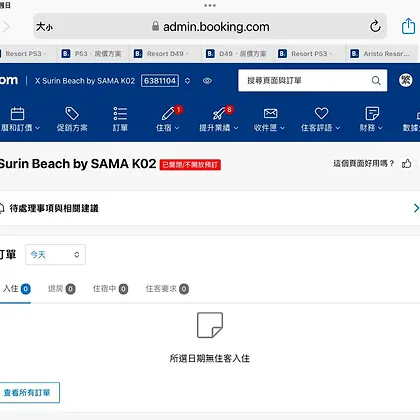Image resolution: width=420 pixels, height=420 pixels.
Task: Click the 待處理事項與相關建議 heading
Action: [x=54, y=208]
